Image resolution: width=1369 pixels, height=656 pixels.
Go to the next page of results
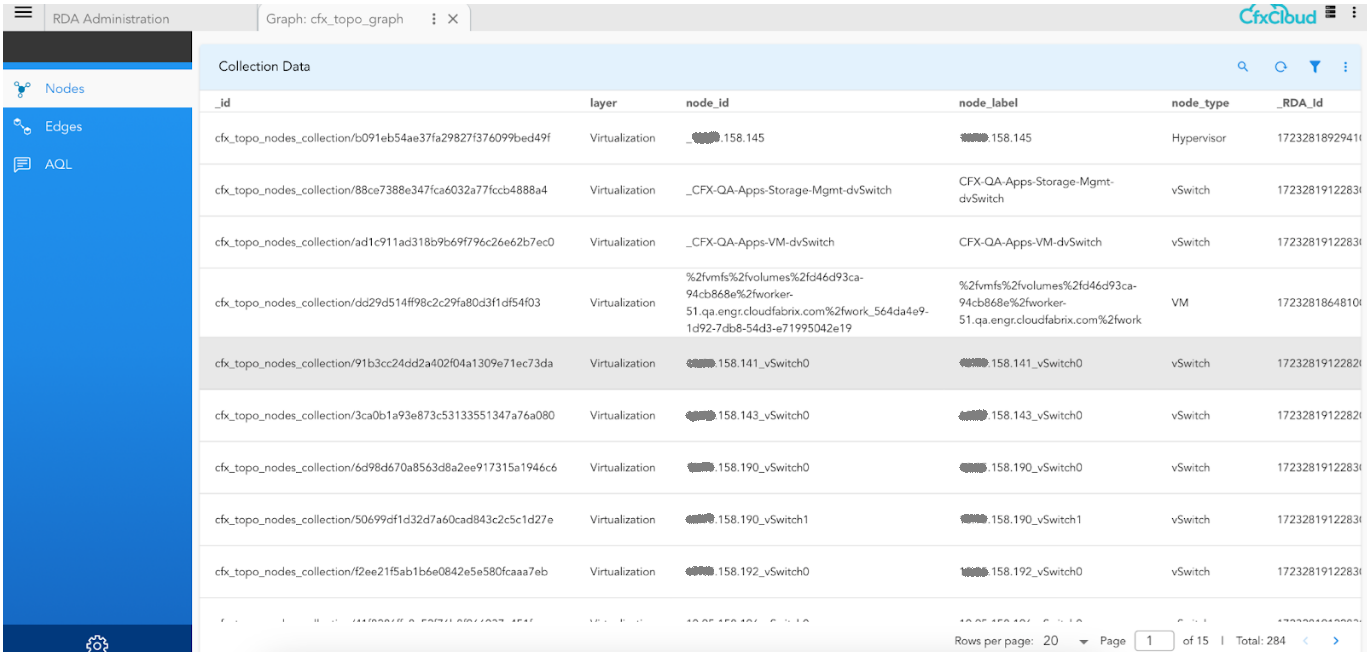pos(1335,641)
